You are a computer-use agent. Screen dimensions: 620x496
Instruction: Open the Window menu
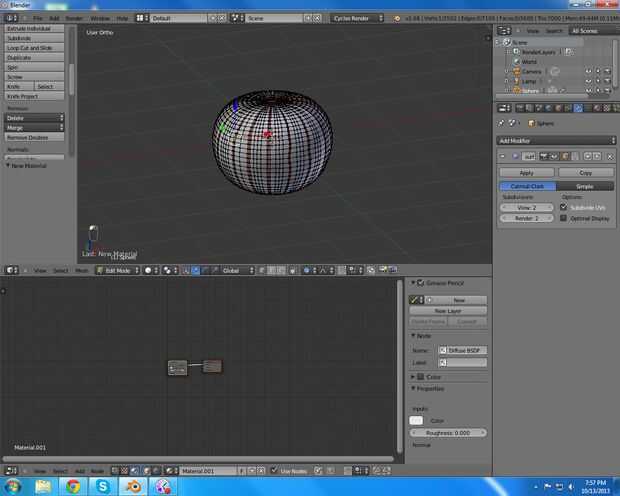pos(100,18)
